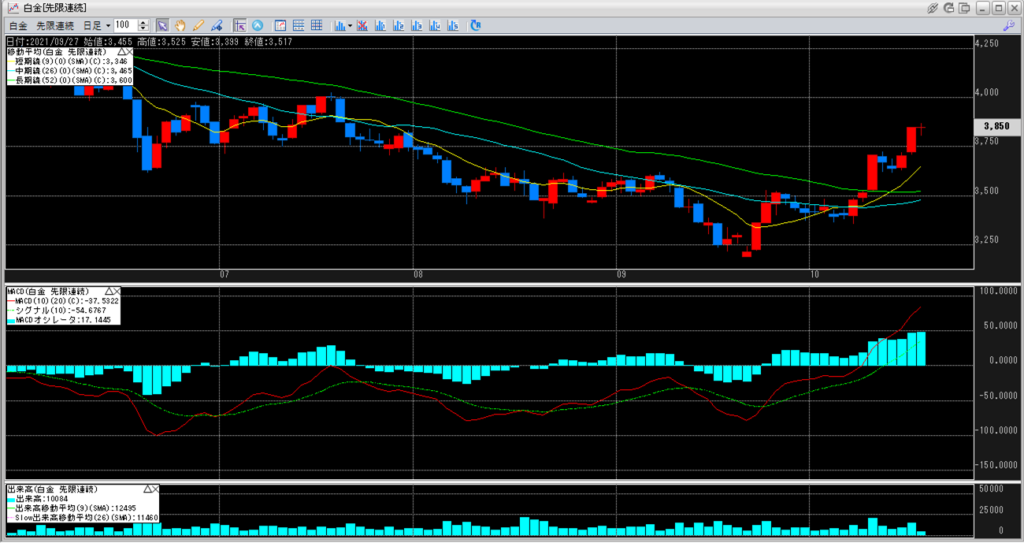Click the delete indicators icon with red X
Screen dimensions: 1024x543
coord(364,24)
